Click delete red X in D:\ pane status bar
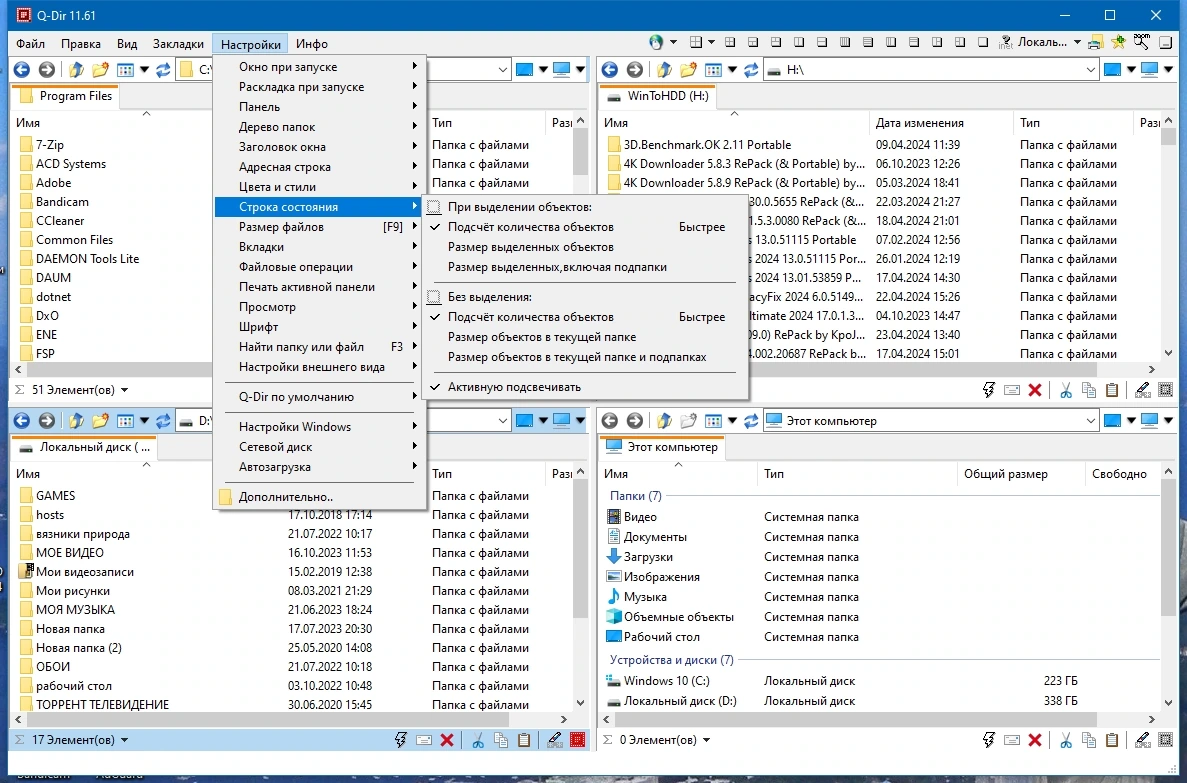This screenshot has width=1187, height=783. pyautogui.click(x=447, y=740)
